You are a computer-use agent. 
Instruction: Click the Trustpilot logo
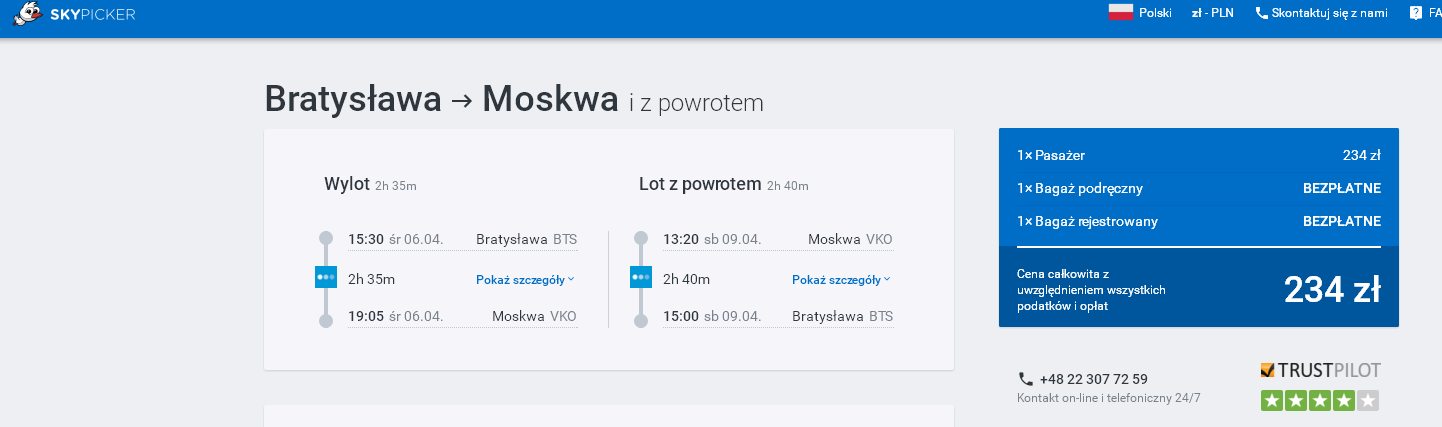pyautogui.click(x=1320, y=370)
